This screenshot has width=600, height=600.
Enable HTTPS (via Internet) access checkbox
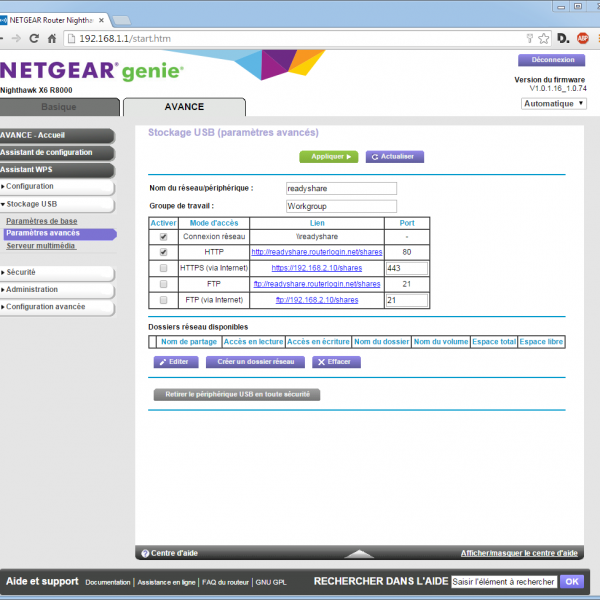(163, 268)
